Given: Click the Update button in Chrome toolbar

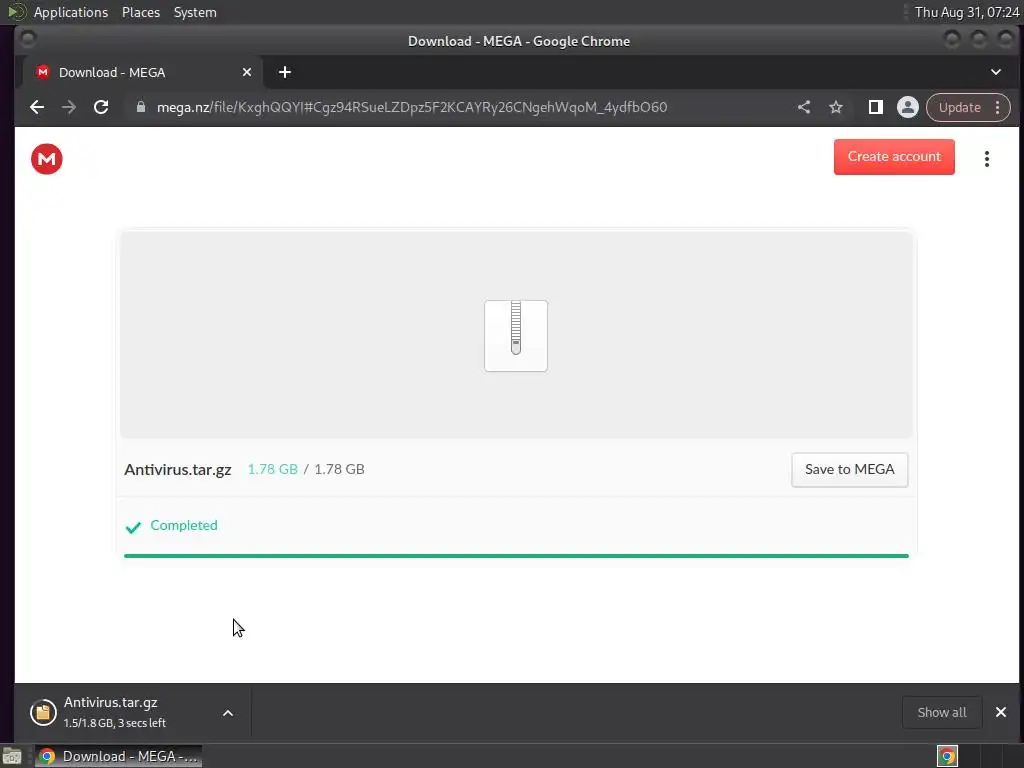Looking at the screenshot, I should coord(959,107).
